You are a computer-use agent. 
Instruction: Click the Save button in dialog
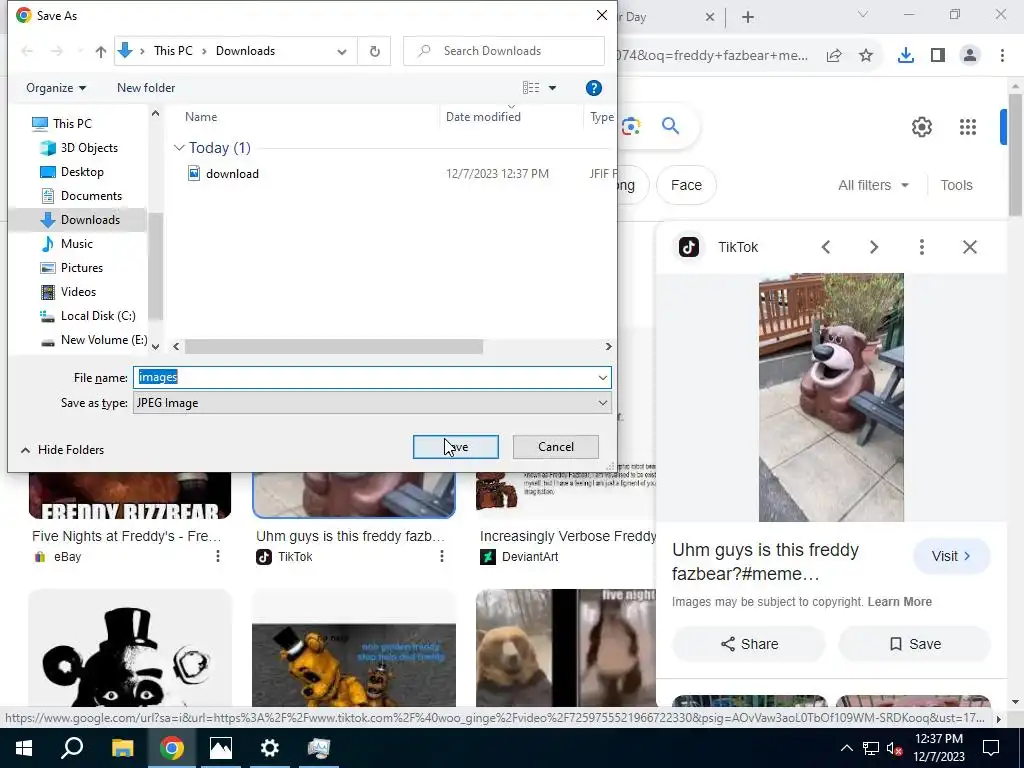click(455, 447)
